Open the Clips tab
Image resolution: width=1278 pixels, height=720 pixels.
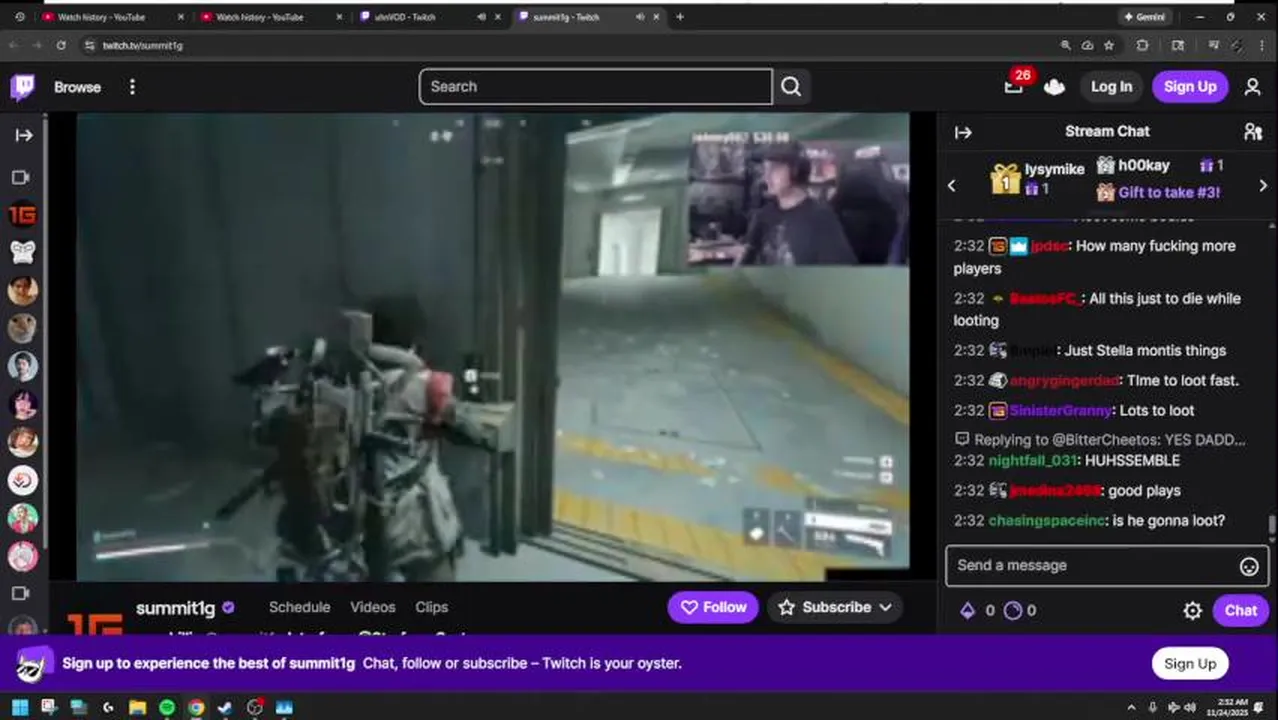(x=431, y=607)
